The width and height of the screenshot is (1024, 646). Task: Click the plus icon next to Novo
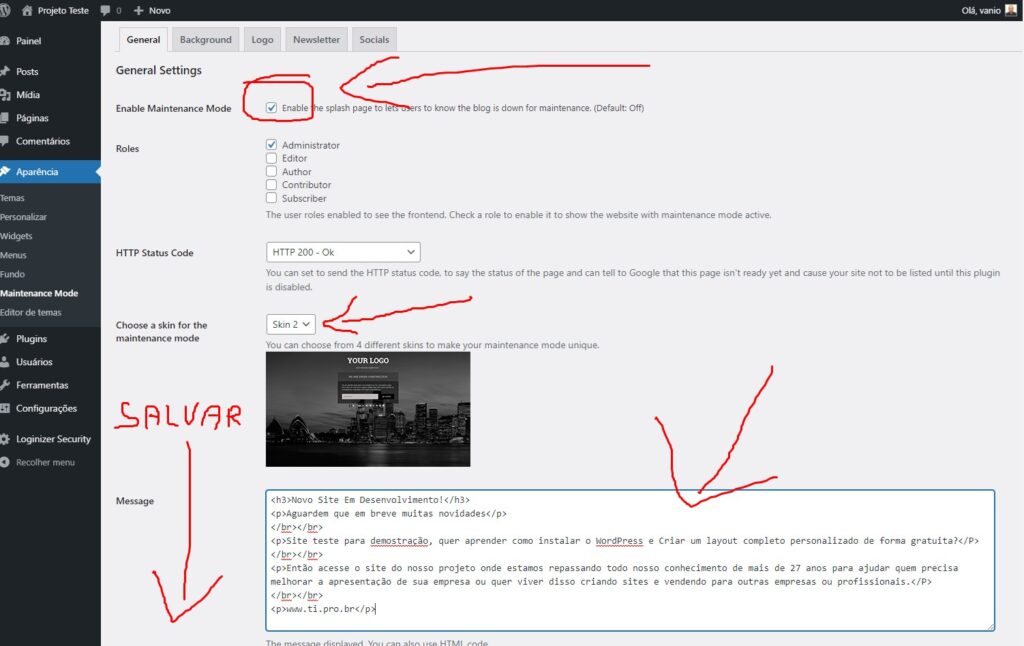[x=138, y=10]
